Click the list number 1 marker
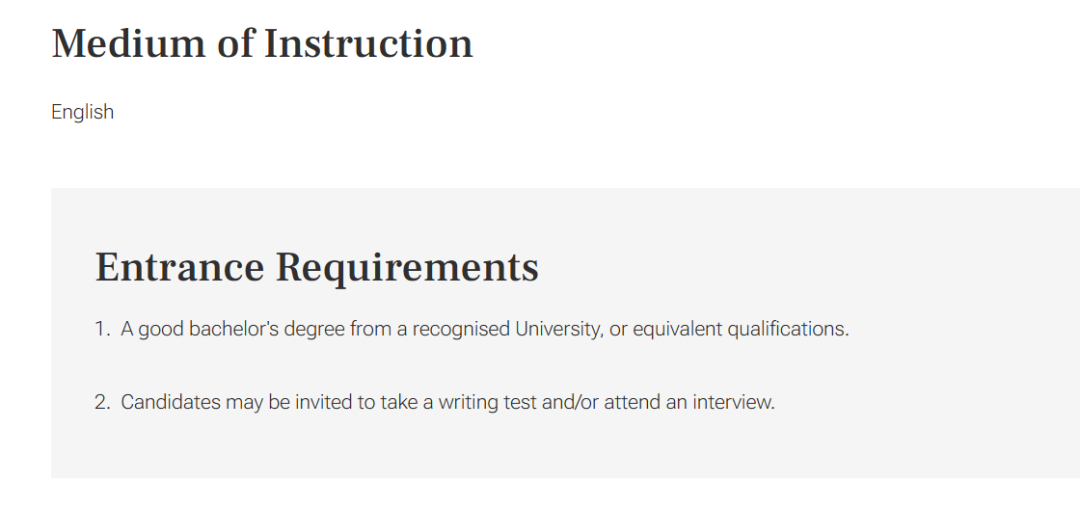Screen dimensions: 1080x509 pos(102,329)
